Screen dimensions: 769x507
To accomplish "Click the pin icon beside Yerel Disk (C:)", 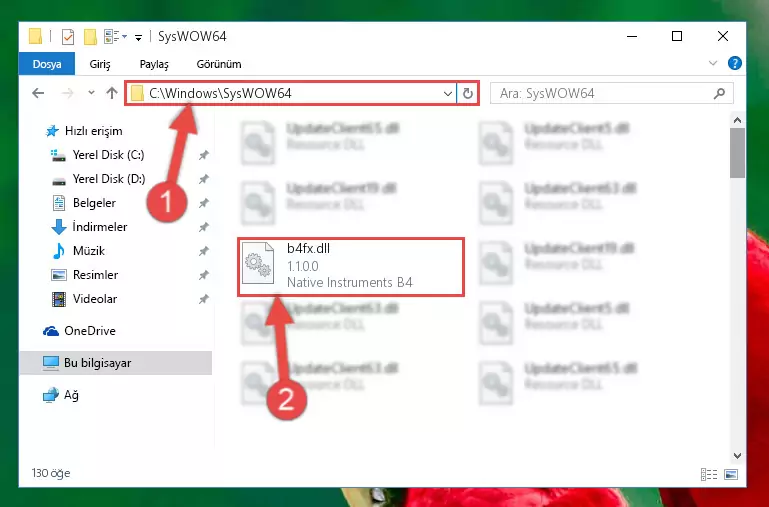I will tap(204, 155).
